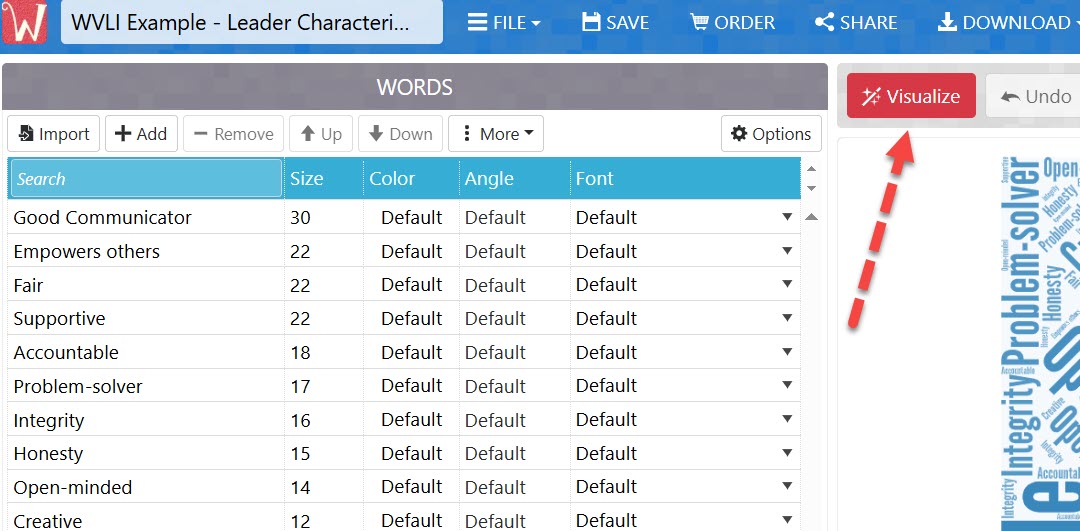Move word Down in list

(x=400, y=134)
